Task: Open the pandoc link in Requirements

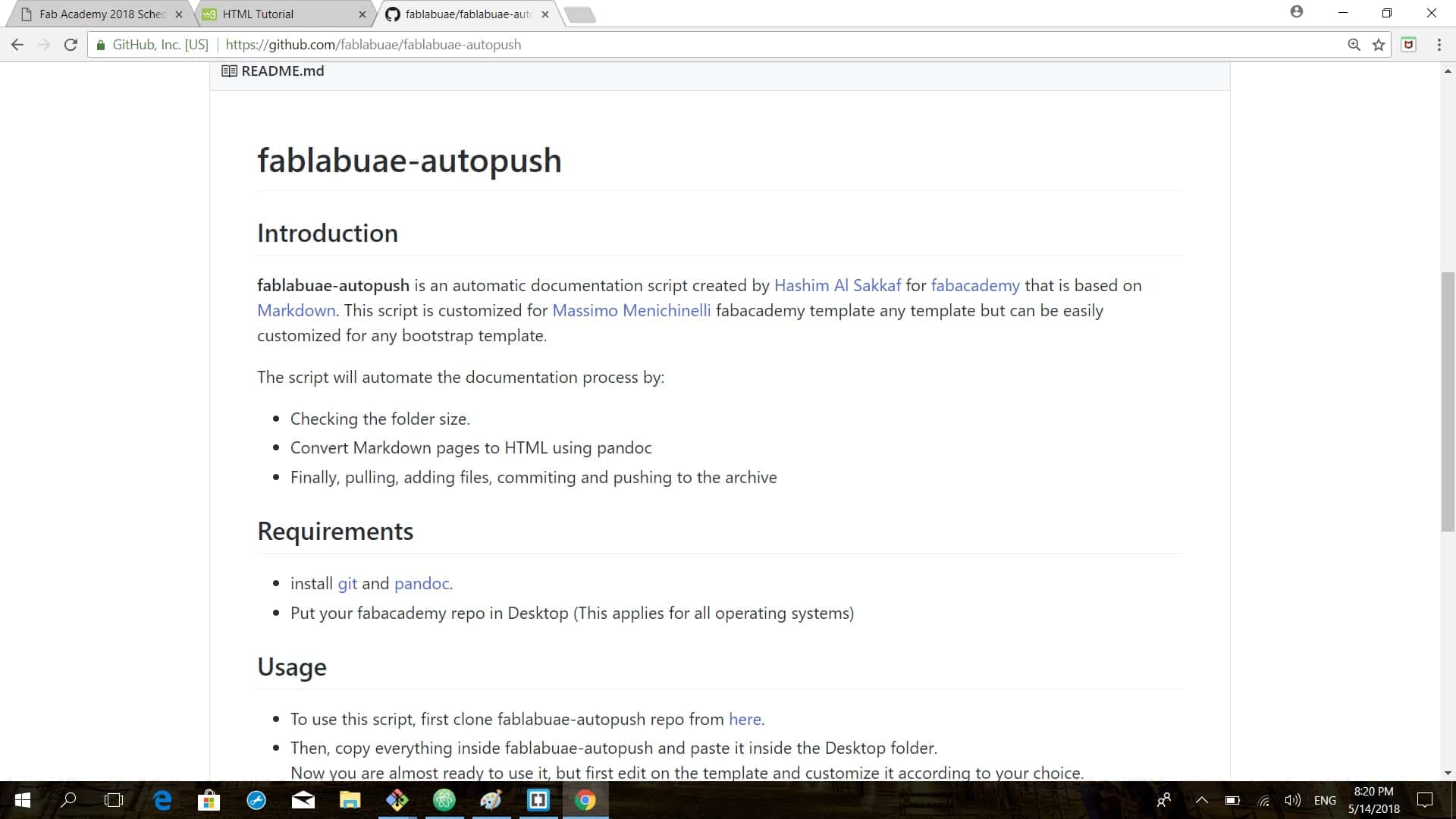Action: pos(422,584)
